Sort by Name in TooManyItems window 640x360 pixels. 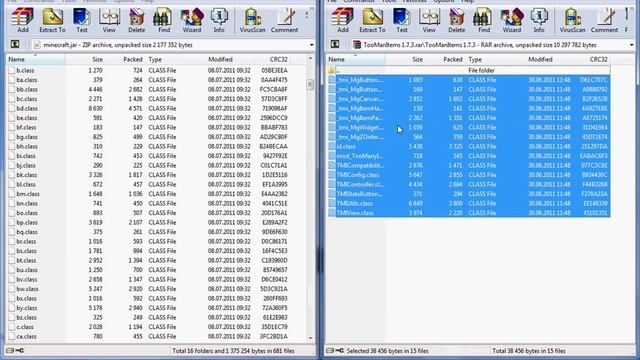356,60
